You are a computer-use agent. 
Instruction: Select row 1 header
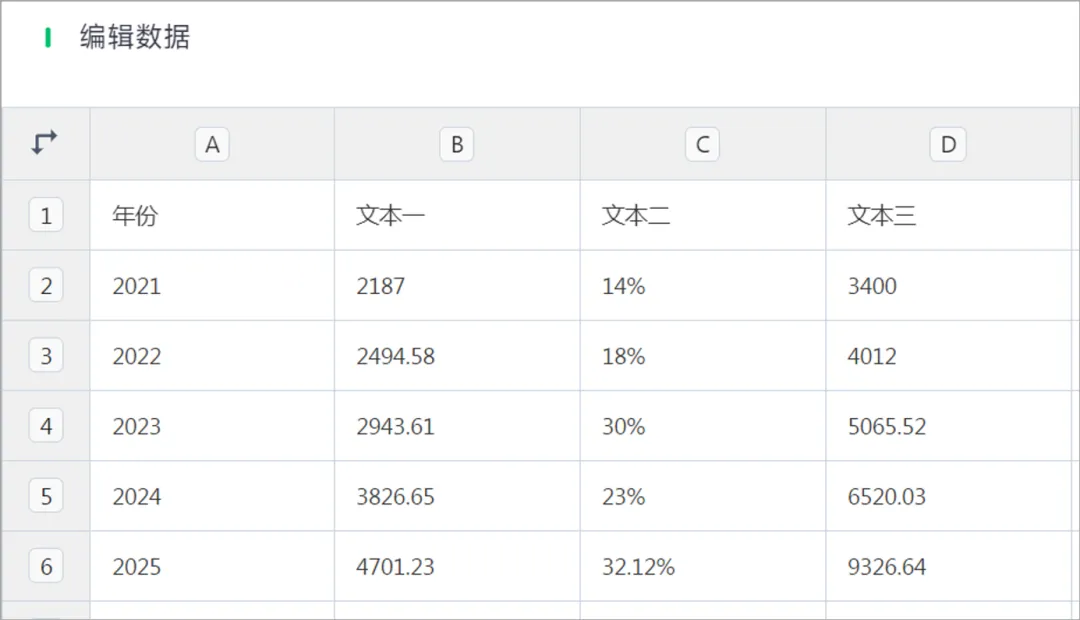(46, 215)
